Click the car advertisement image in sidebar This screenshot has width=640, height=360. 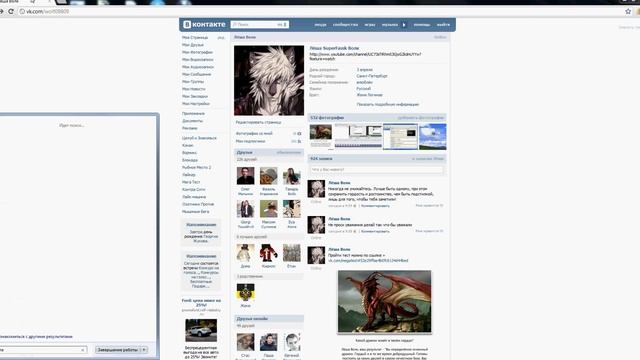(x=201, y=330)
